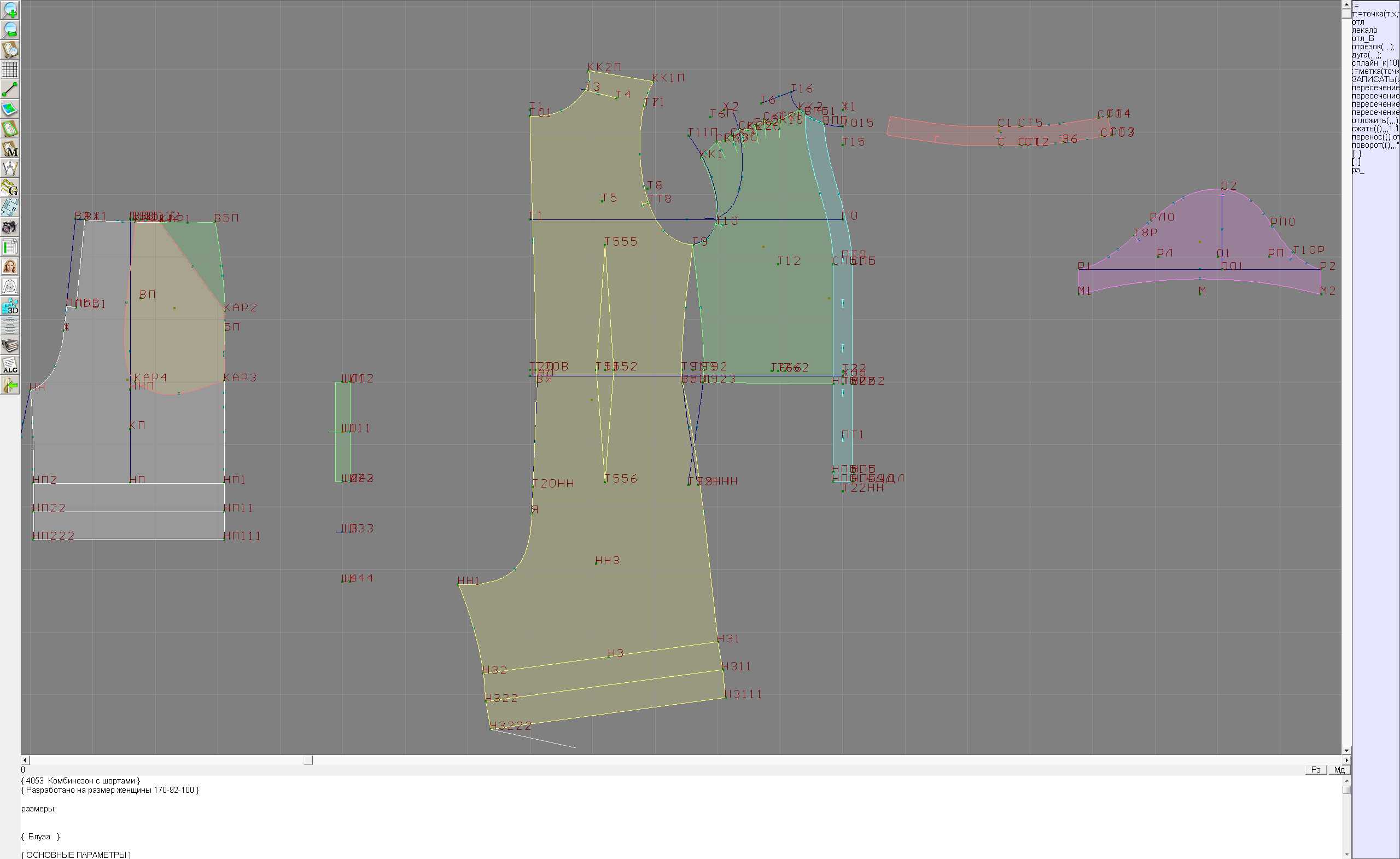Click the zoom out magnifier icon
1400x859 pixels.
point(10,30)
